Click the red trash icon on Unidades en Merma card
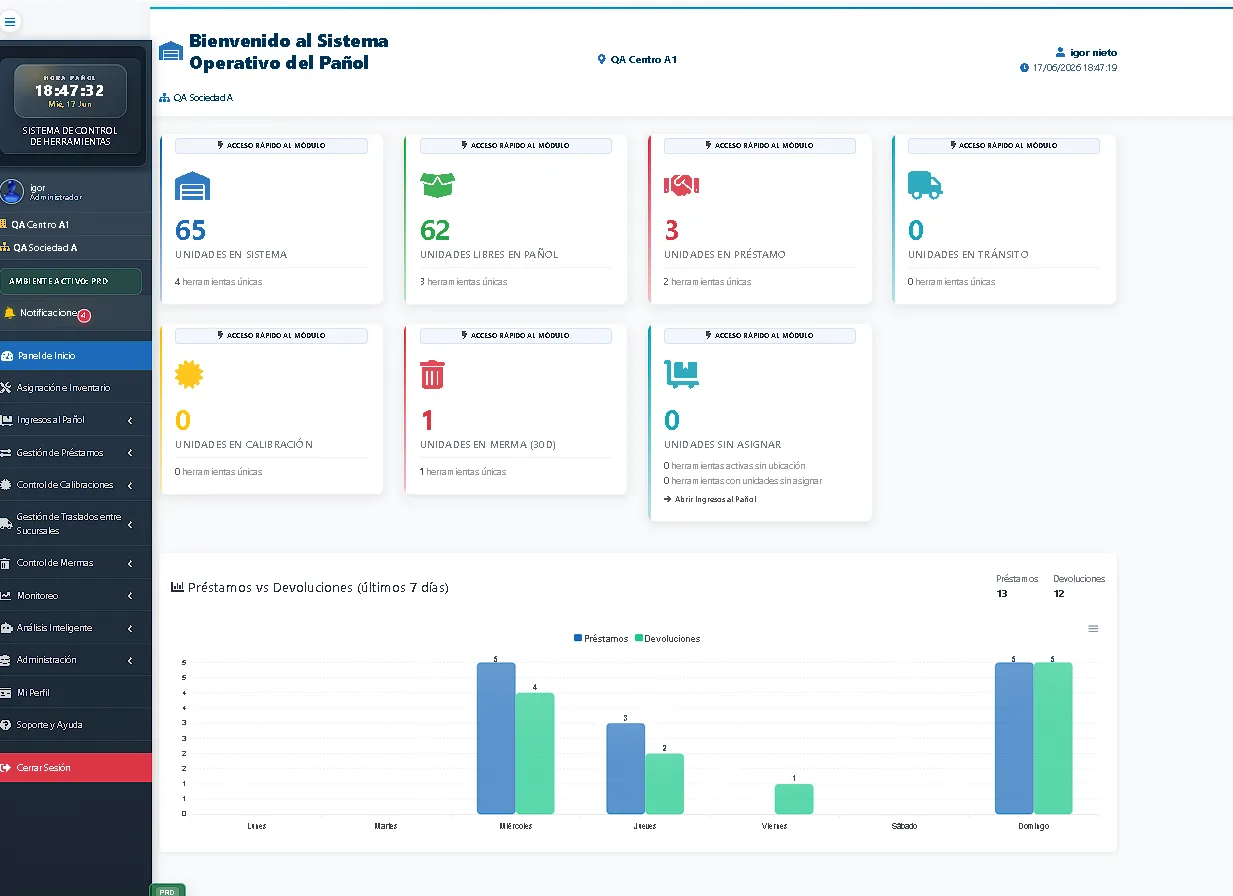 (432, 375)
